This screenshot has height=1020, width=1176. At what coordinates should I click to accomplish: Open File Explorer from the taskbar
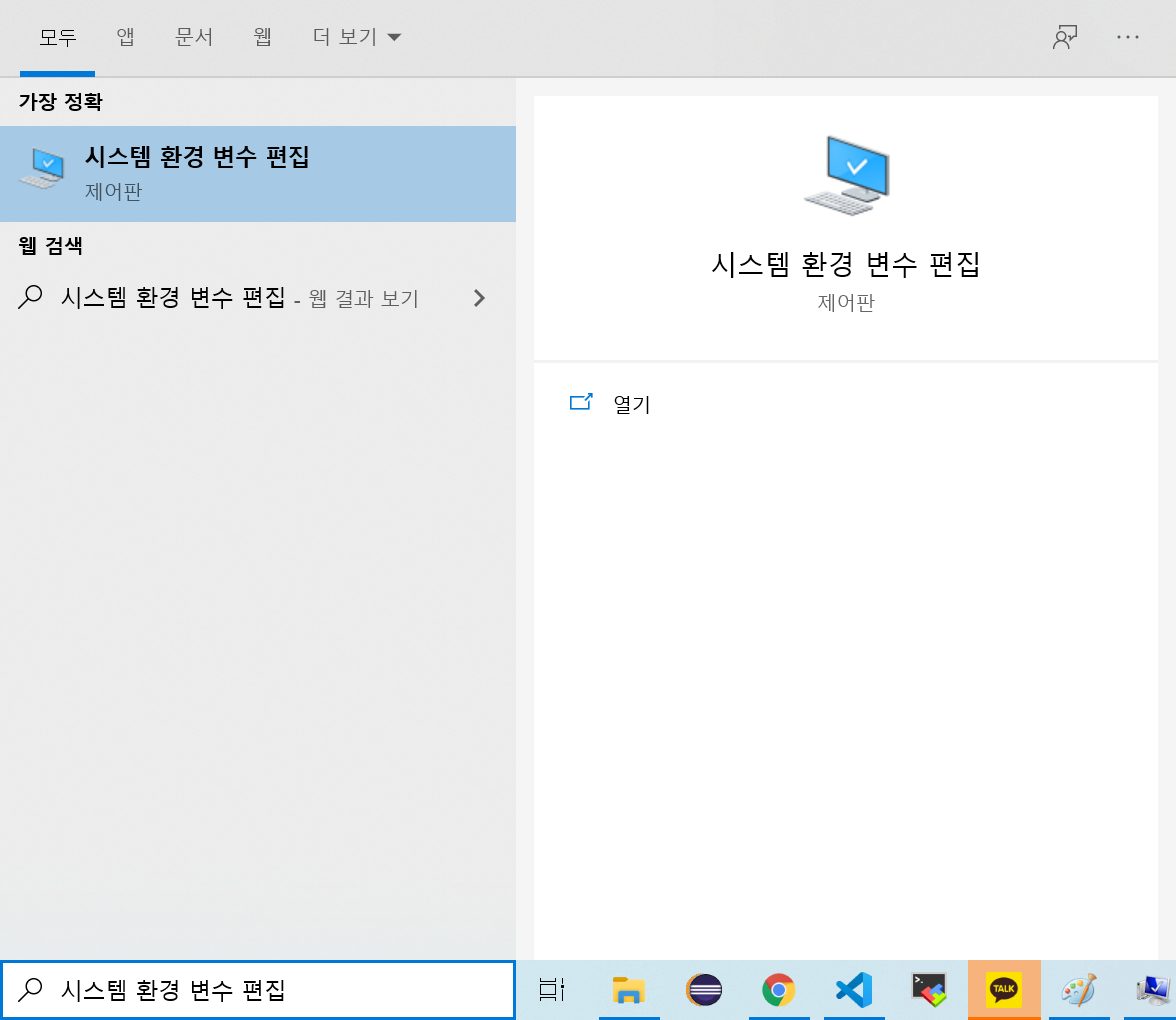pyautogui.click(x=628, y=990)
